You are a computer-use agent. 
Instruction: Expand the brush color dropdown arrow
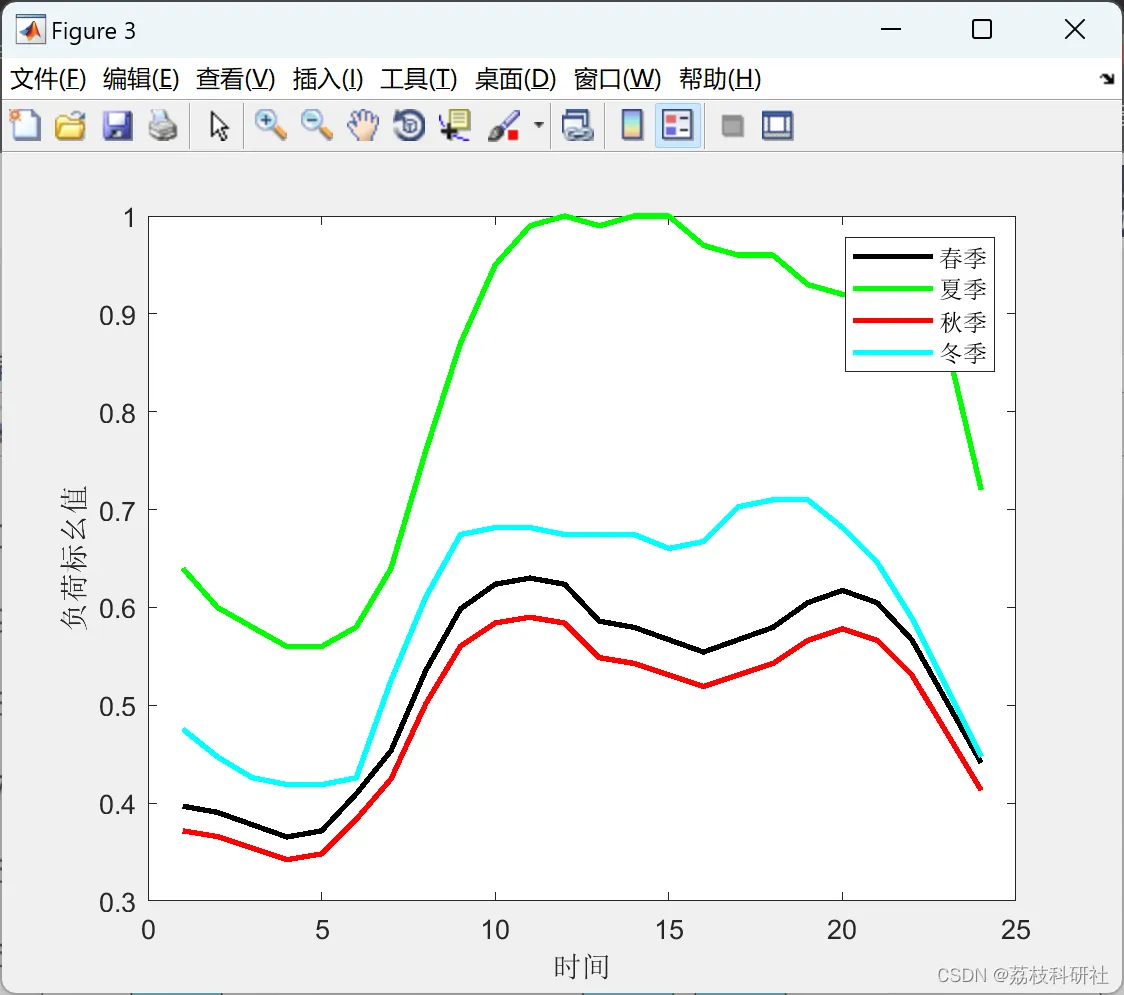coord(538,125)
